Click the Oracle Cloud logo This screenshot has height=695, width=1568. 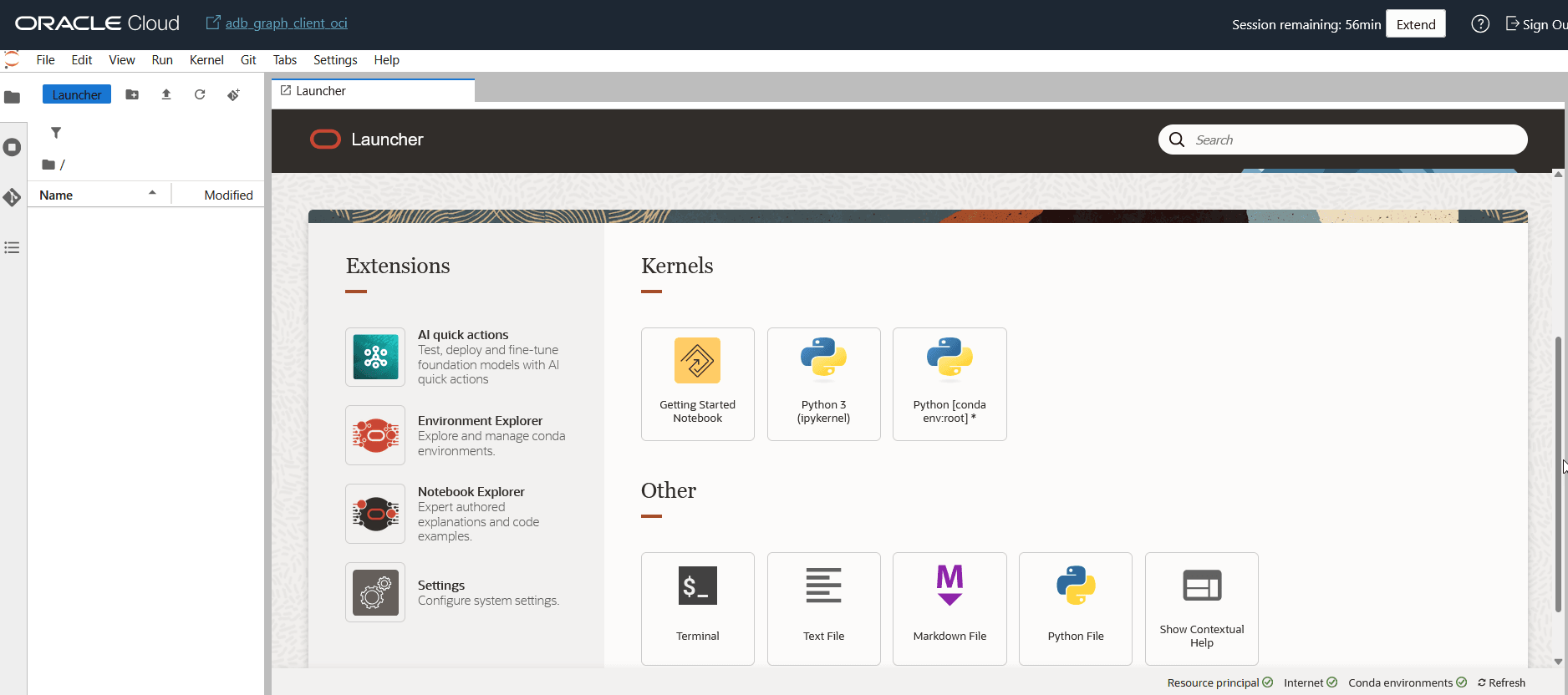coord(97,23)
